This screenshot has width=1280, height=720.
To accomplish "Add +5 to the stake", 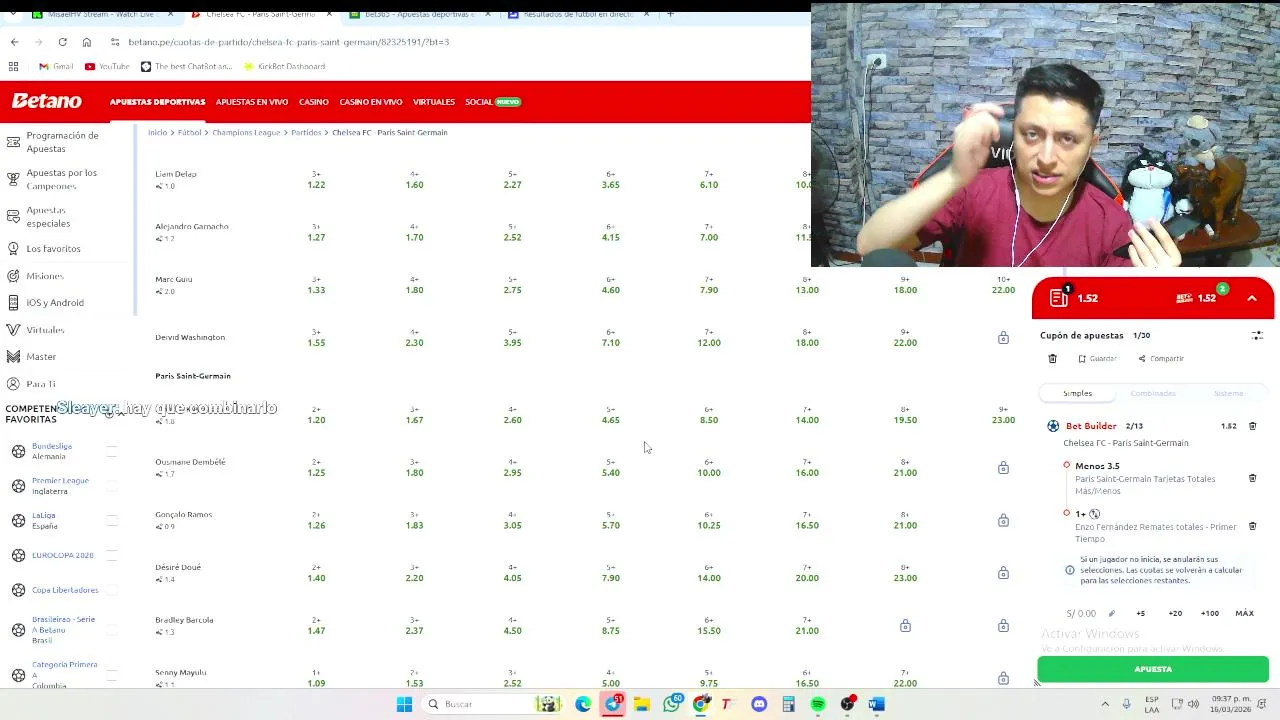I will tap(1140, 613).
